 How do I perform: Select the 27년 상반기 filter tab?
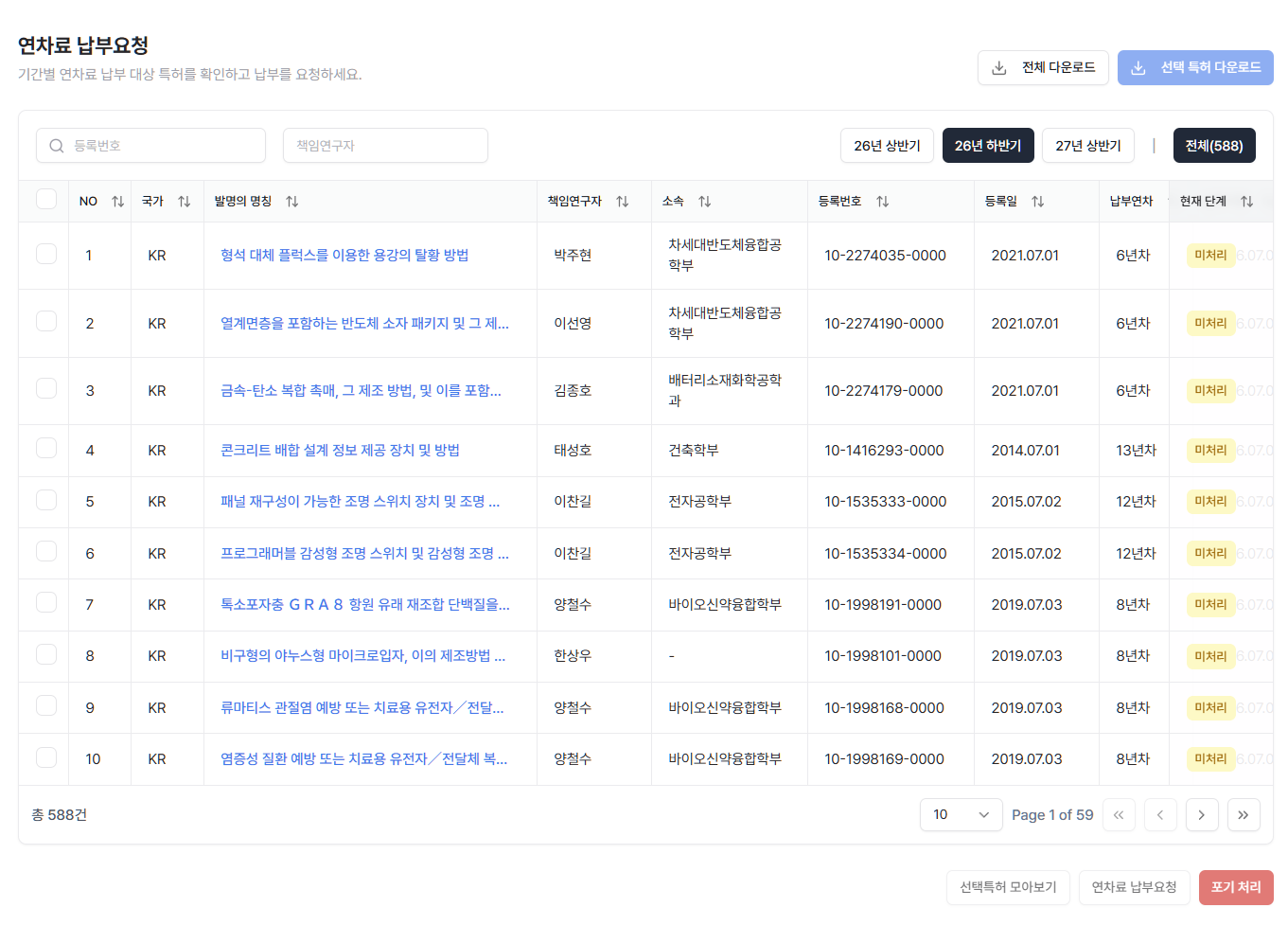click(x=1088, y=145)
